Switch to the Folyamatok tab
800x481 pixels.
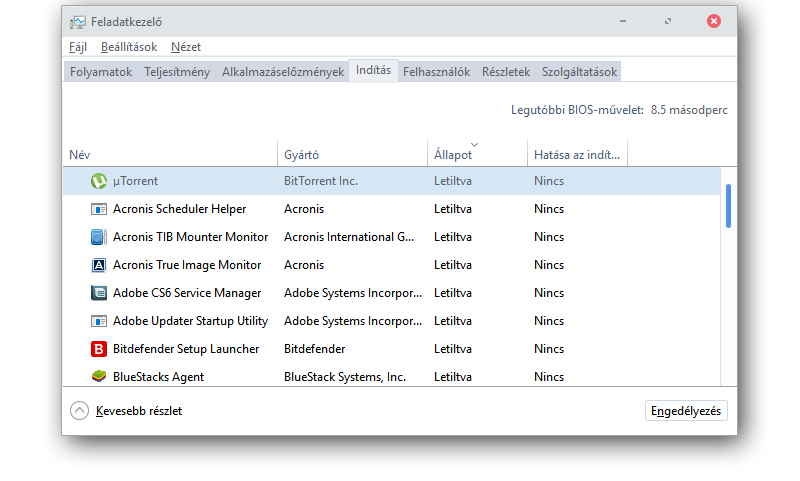[100, 72]
